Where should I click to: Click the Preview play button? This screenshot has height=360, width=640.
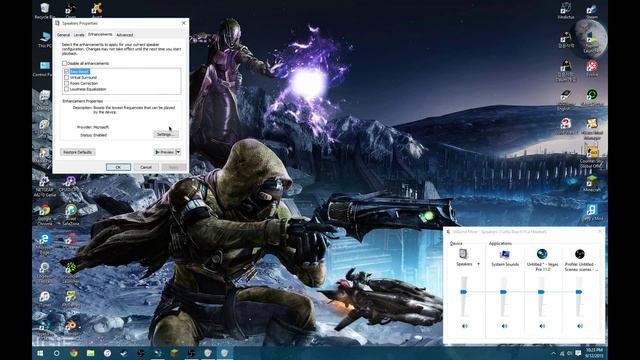(164, 152)
